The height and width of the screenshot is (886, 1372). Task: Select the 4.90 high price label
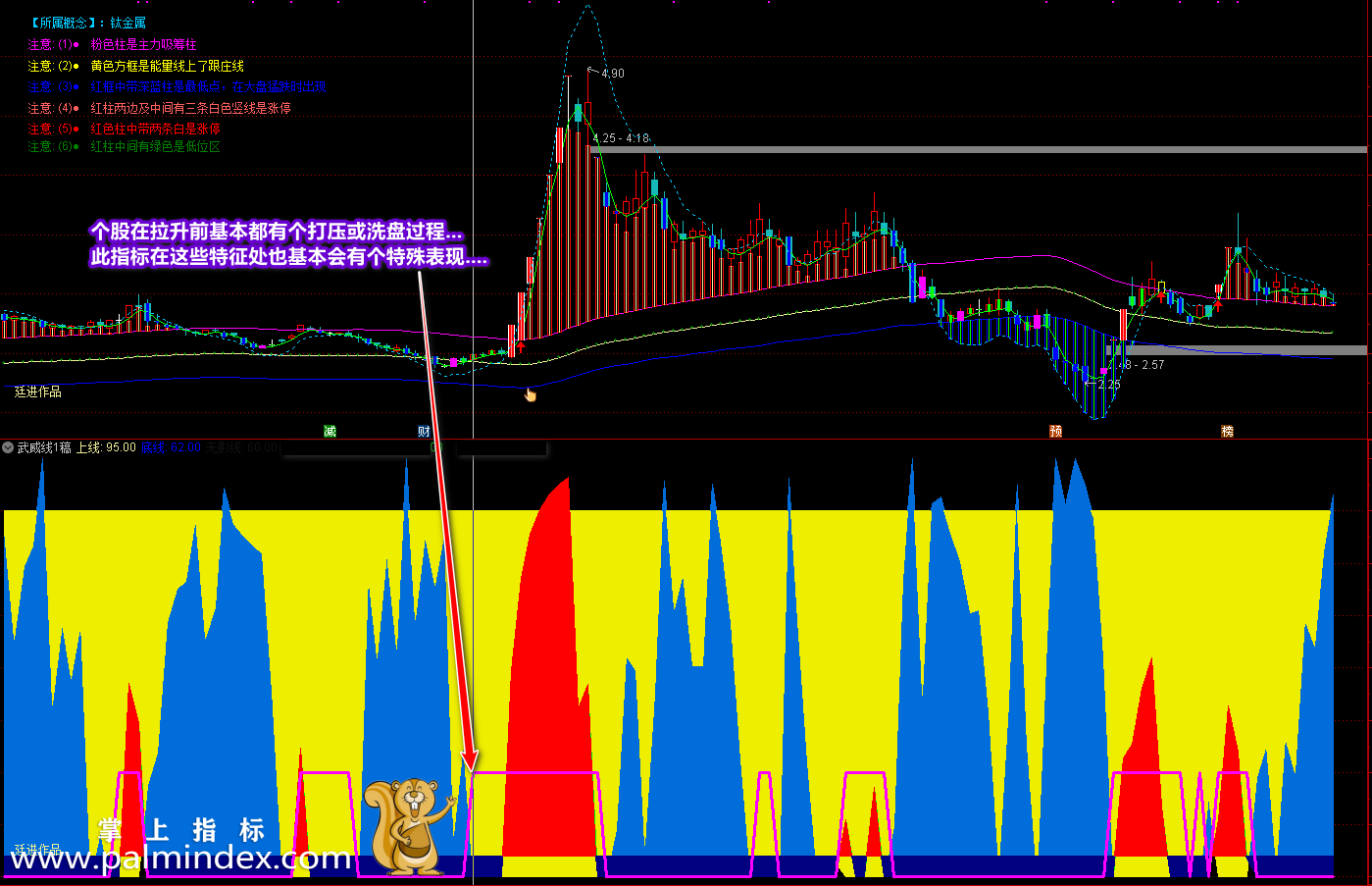pyautogui.click(x=612, y=74)
